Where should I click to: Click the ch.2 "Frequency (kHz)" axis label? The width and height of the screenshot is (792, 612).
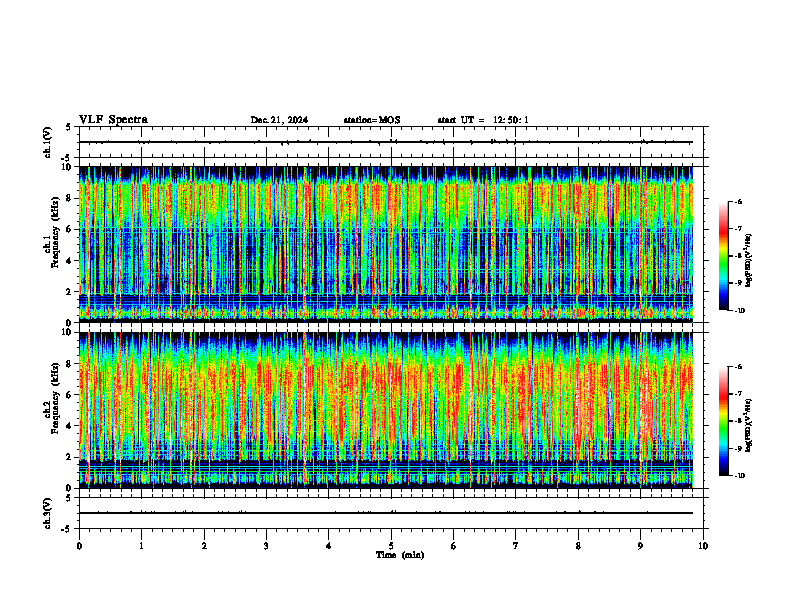click(x=56, y=398)
